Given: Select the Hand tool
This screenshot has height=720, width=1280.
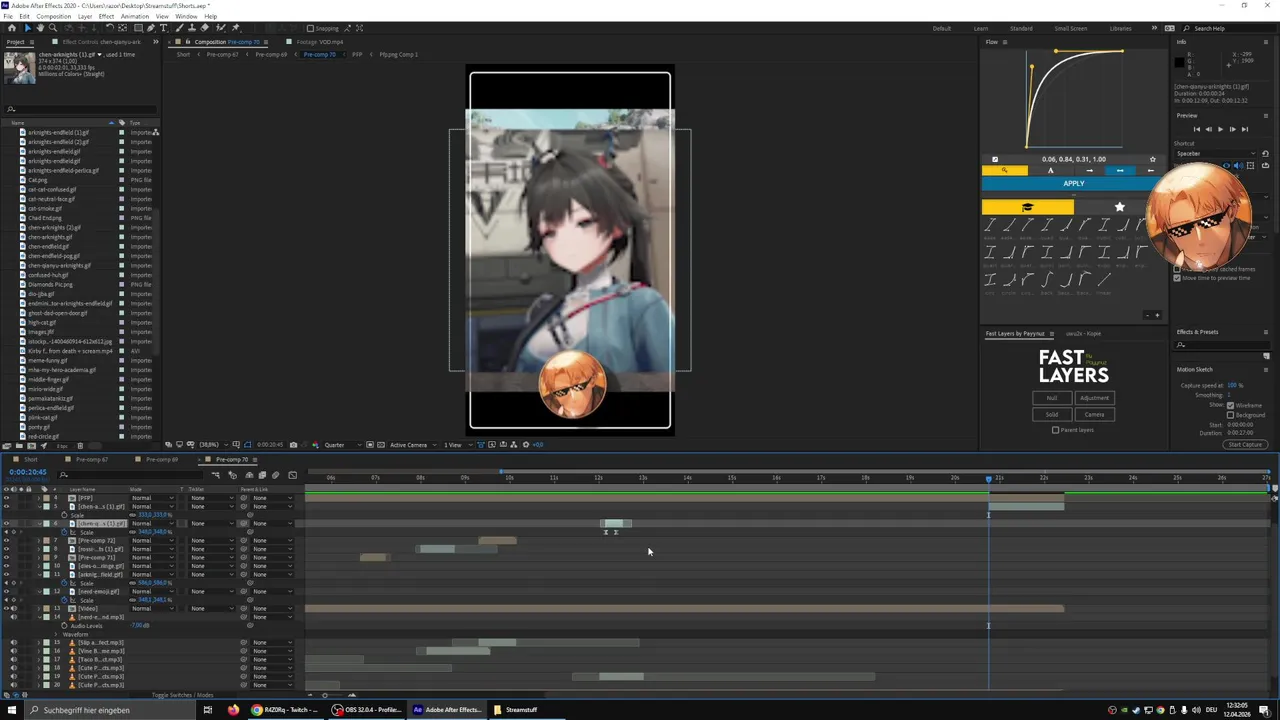Looking at the screenshot, I should 40,28.
